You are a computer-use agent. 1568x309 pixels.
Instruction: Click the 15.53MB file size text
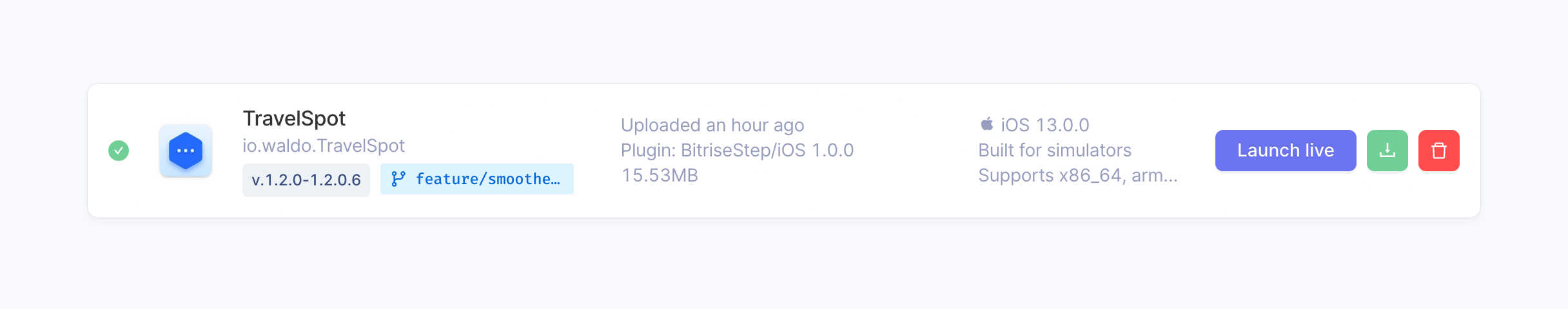click(x=660, y=175)
